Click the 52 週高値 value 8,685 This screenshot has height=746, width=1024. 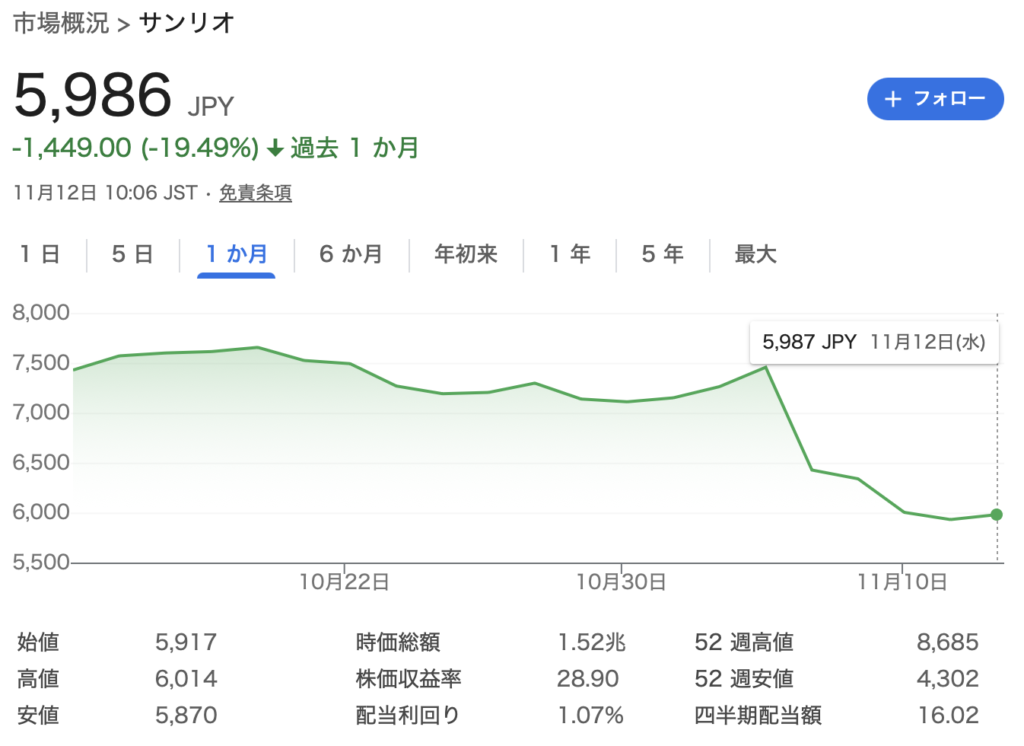coord(947,643)
